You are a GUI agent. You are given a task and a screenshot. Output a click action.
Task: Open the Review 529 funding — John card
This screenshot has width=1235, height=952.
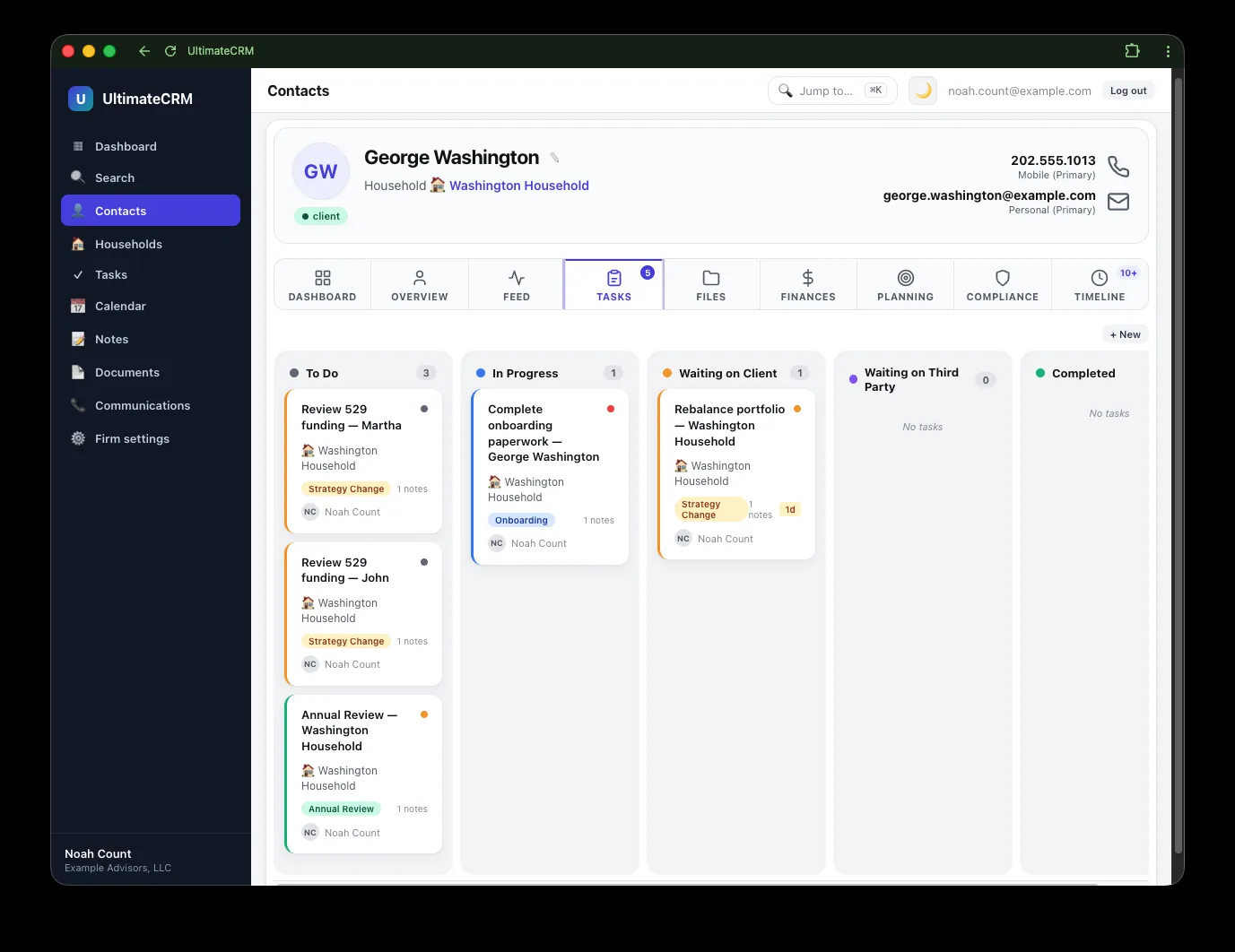coord(363,614)
